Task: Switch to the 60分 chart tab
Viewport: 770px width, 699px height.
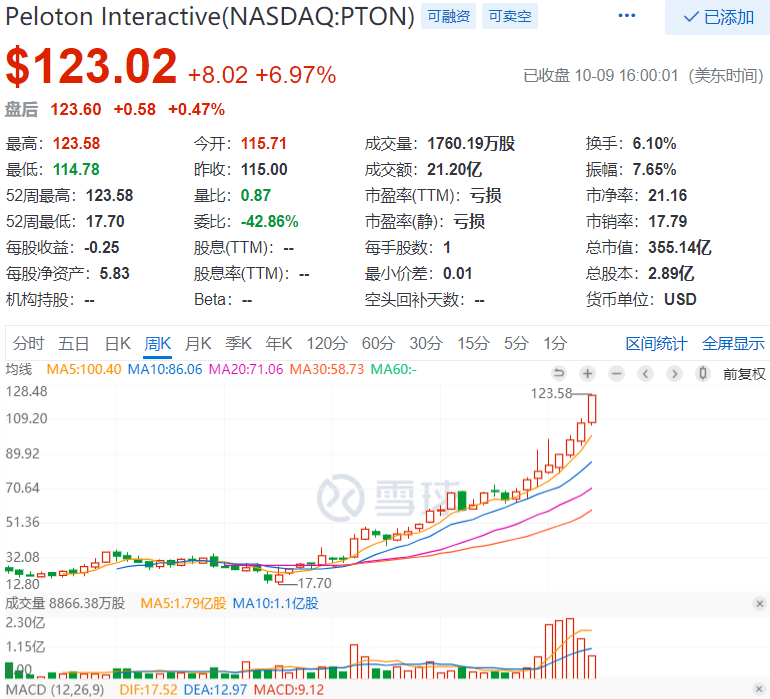Action: 378,343
